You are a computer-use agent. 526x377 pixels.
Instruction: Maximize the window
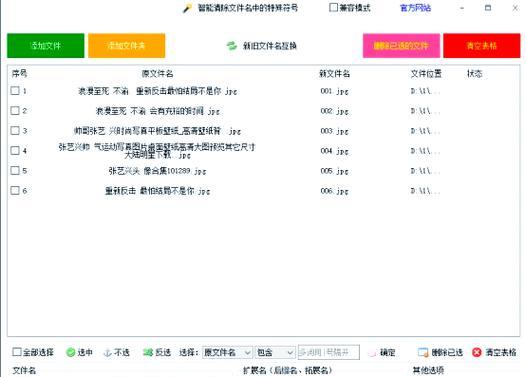point(488,8)
